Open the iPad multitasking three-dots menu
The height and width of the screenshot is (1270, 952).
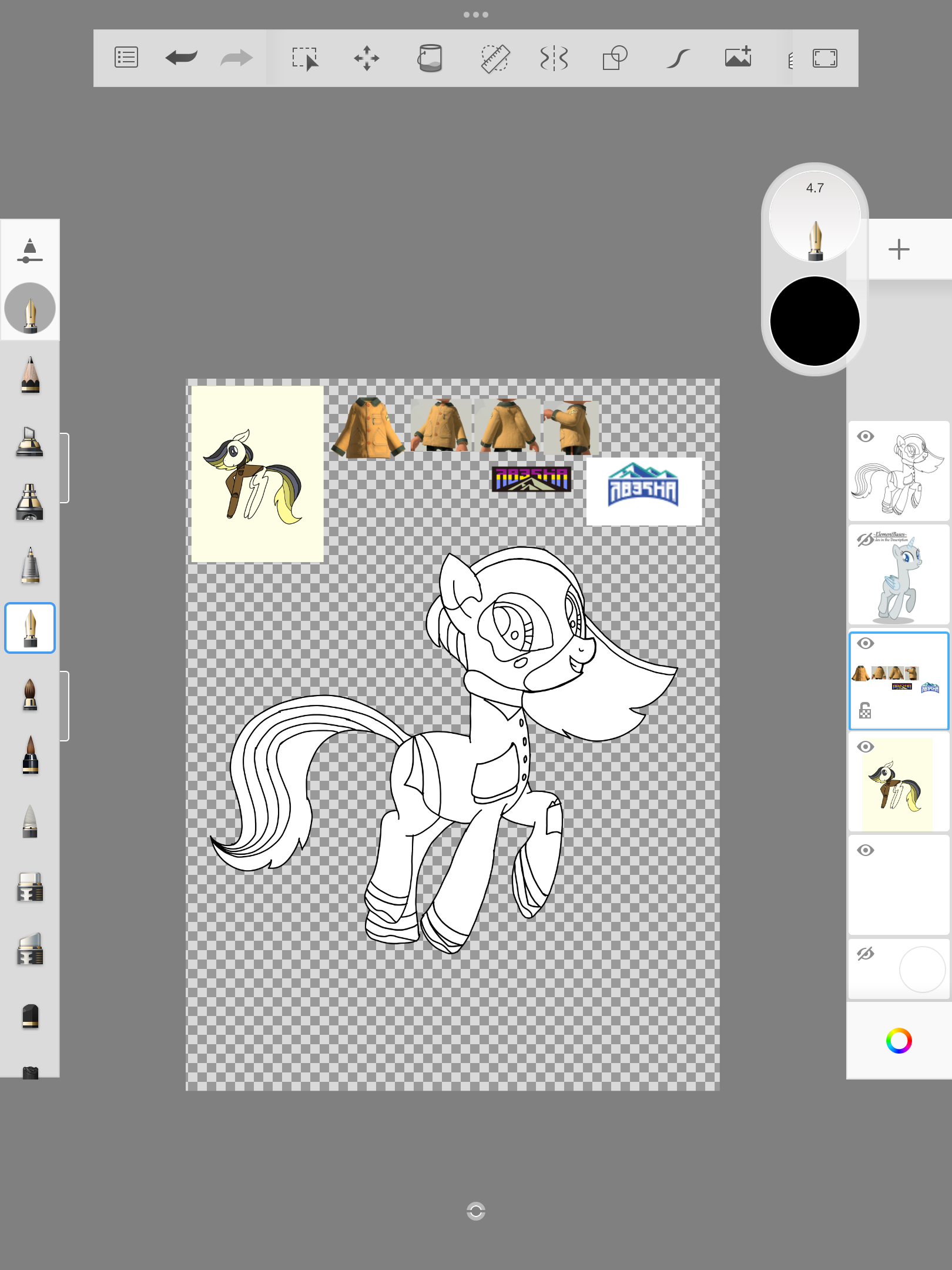(476, 15)
